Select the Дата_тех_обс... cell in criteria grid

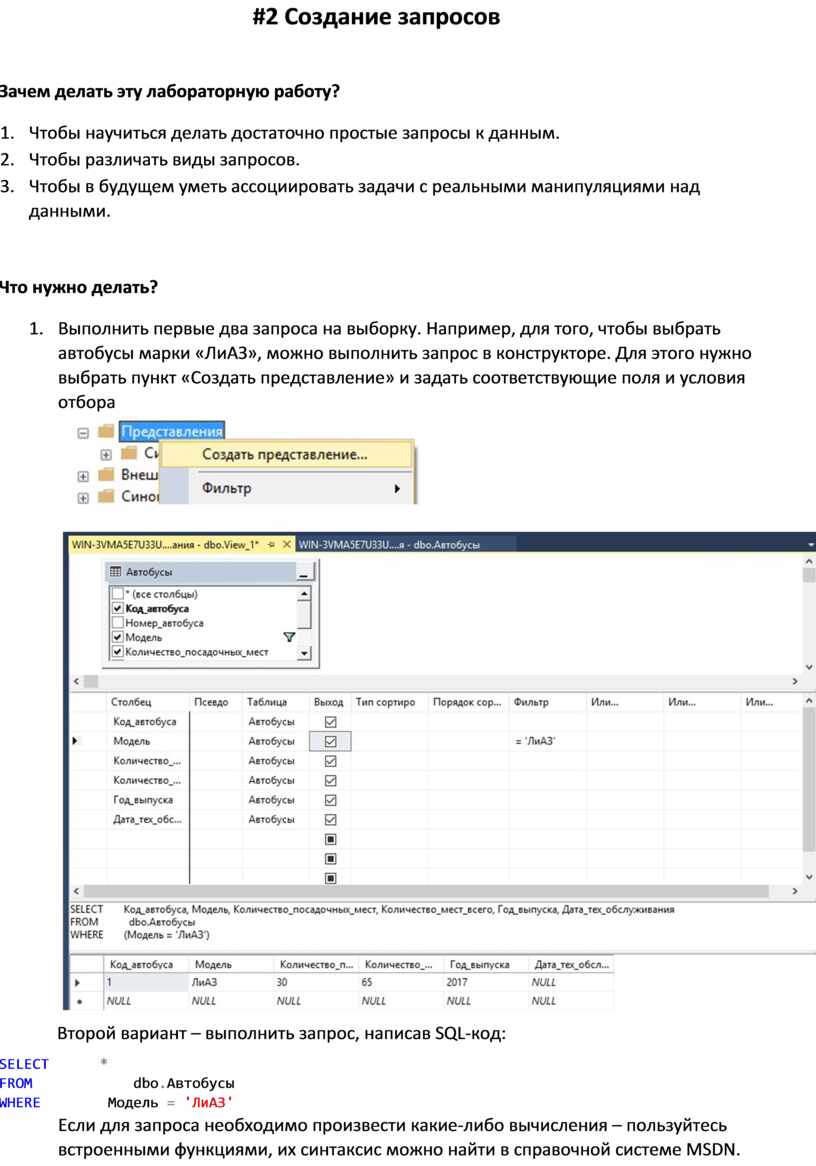[148, 819]
